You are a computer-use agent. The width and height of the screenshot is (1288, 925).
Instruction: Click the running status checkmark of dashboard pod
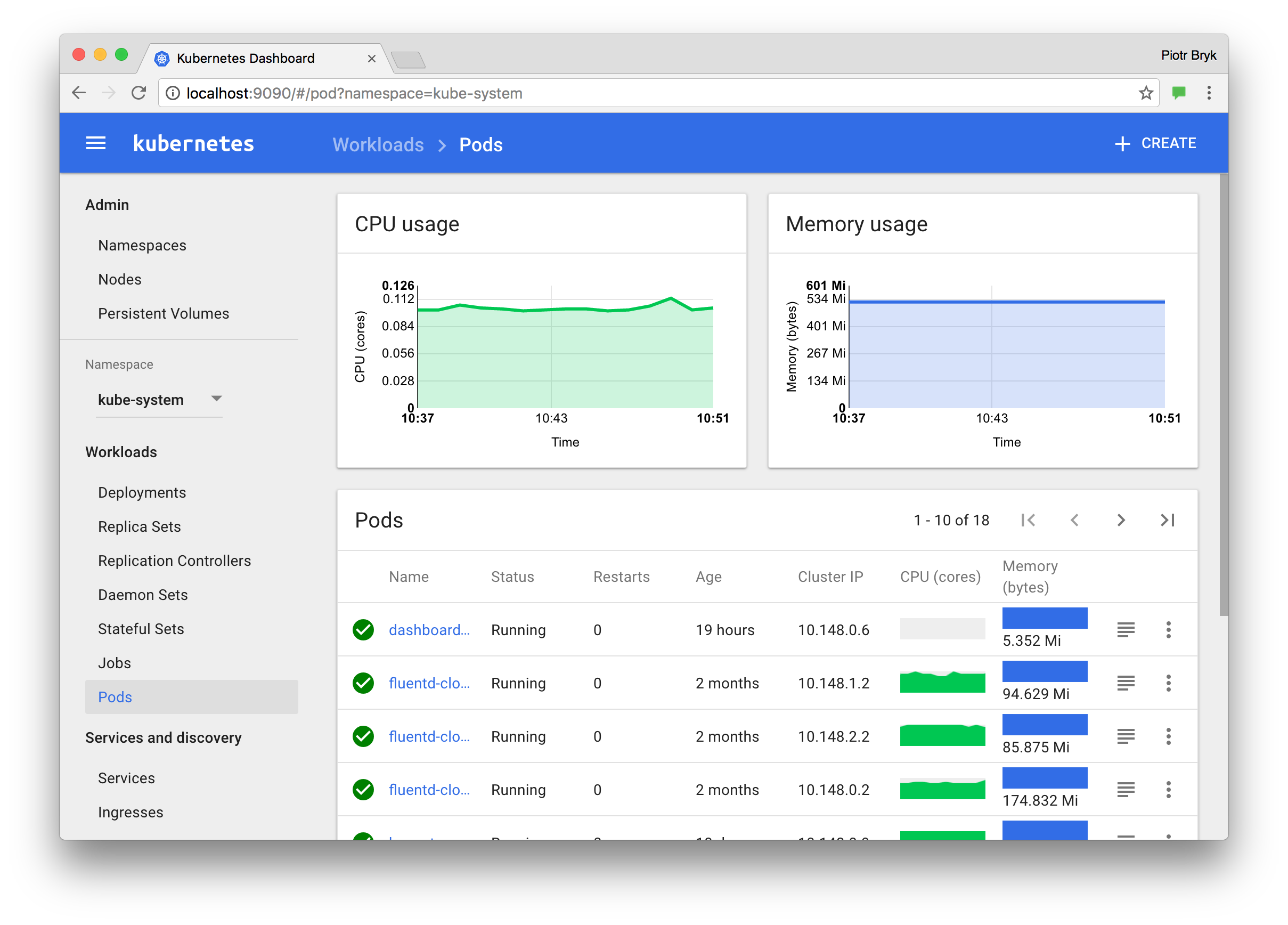pyautogui.click(x=363, y=630)
